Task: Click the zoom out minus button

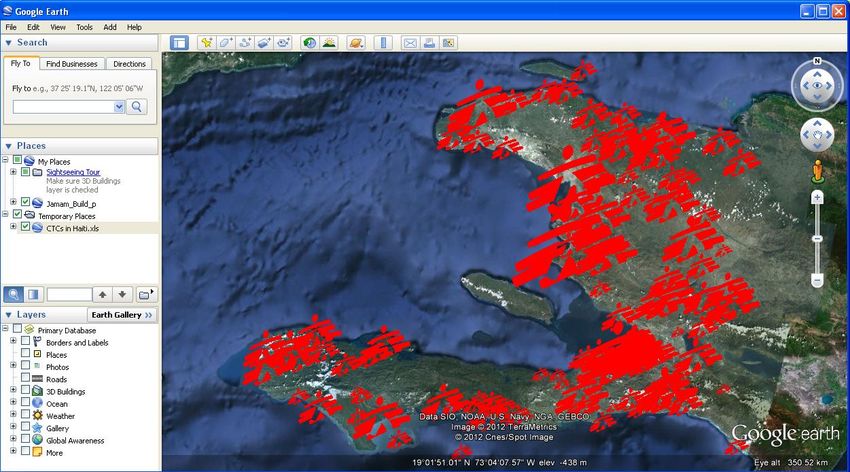Action: [x=817, y=281]
